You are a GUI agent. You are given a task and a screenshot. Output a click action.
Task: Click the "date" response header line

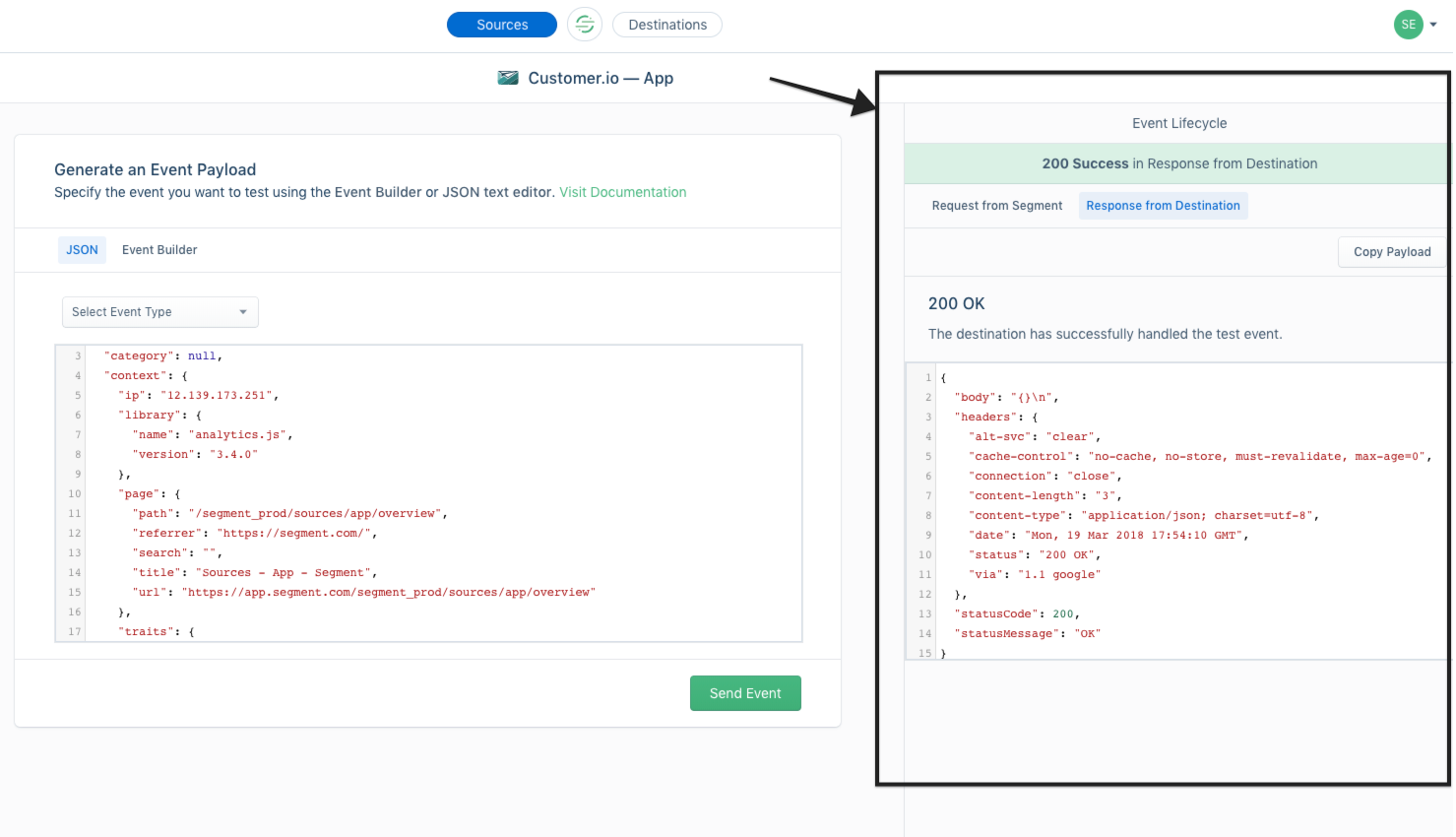point(1108,535)
